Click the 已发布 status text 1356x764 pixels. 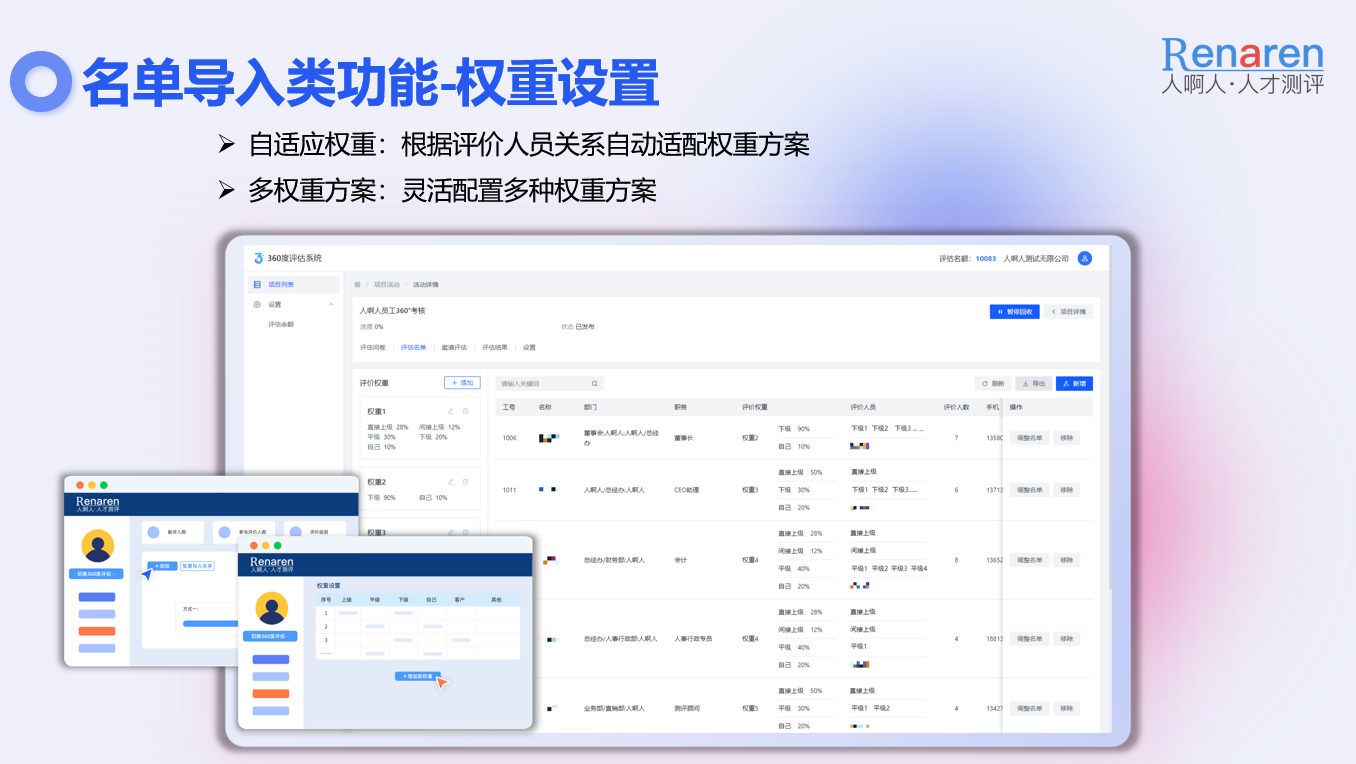coord(585,327)
